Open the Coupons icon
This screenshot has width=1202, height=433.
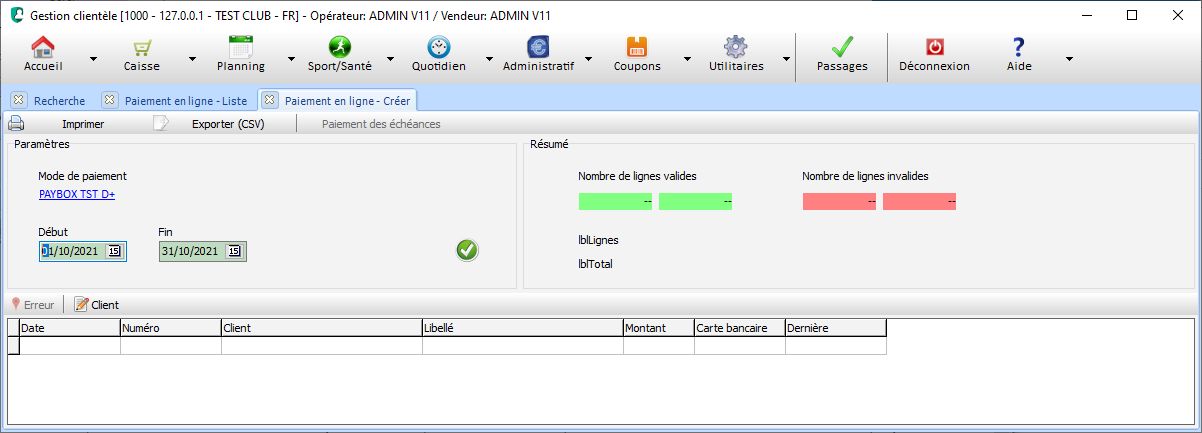[637, 48]
